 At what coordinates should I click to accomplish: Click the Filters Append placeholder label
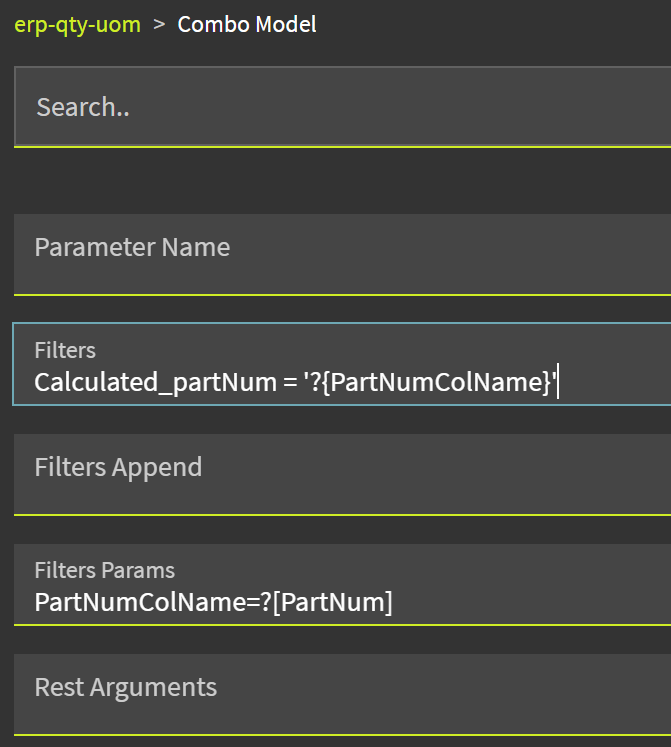click(x=118, y=467)
